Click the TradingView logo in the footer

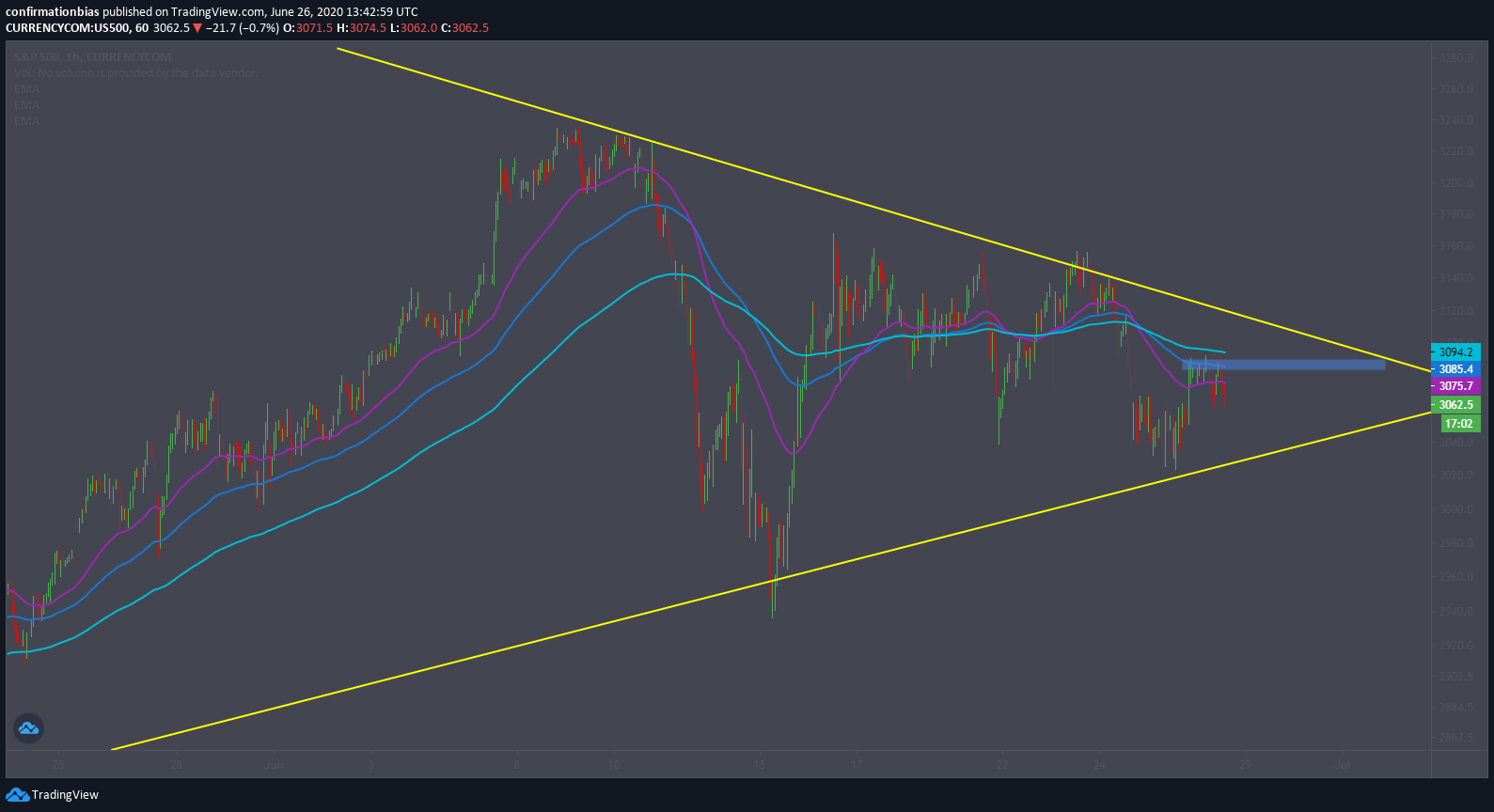(52, 795)
